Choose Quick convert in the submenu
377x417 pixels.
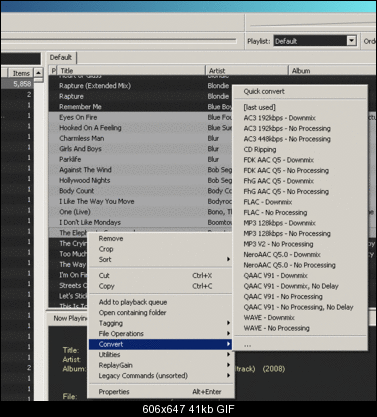[x=300, y=91]
